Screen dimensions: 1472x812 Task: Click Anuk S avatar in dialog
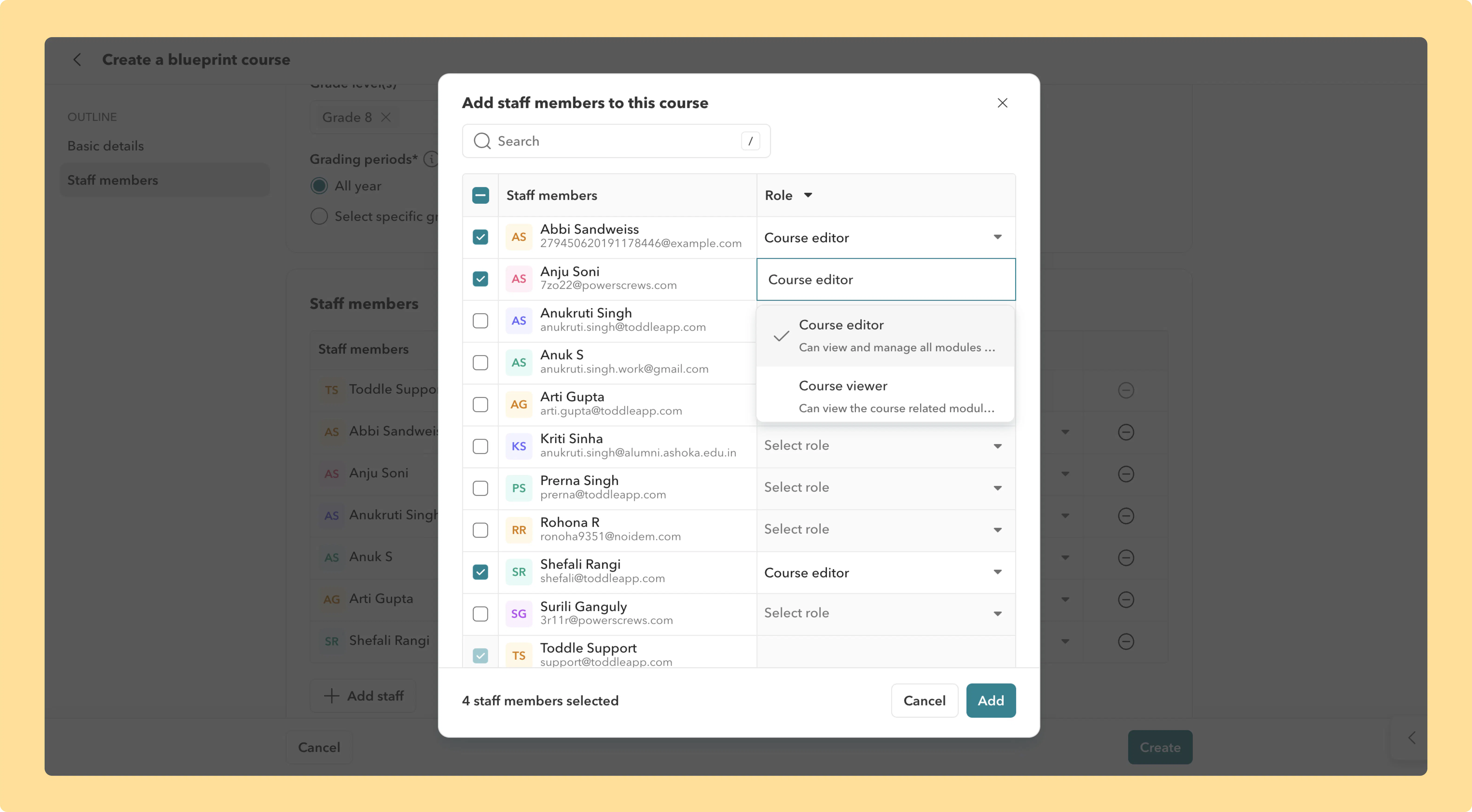click(518, 362)
